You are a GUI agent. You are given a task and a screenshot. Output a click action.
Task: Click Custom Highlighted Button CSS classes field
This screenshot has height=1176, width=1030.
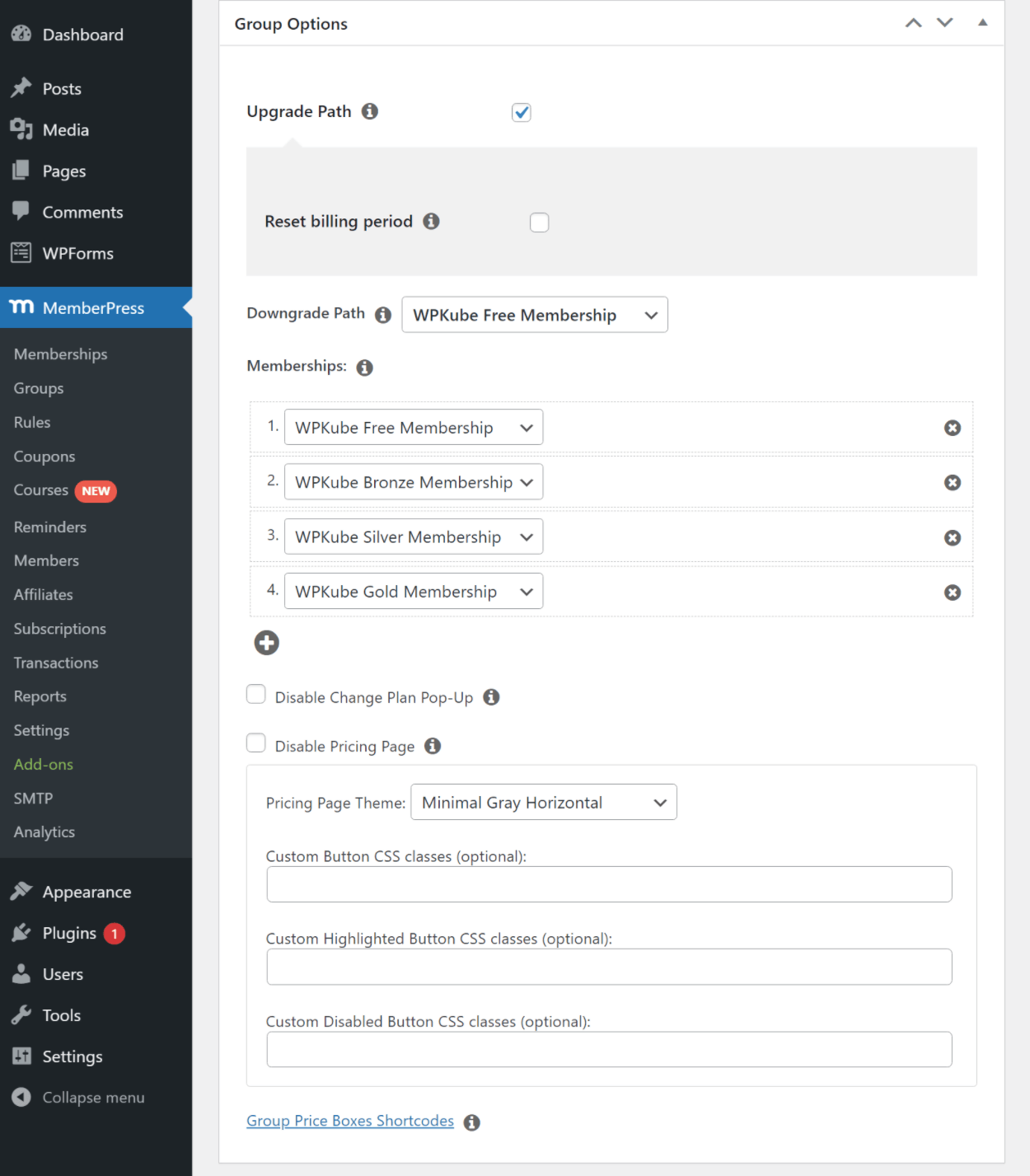[x=609, y=967]
